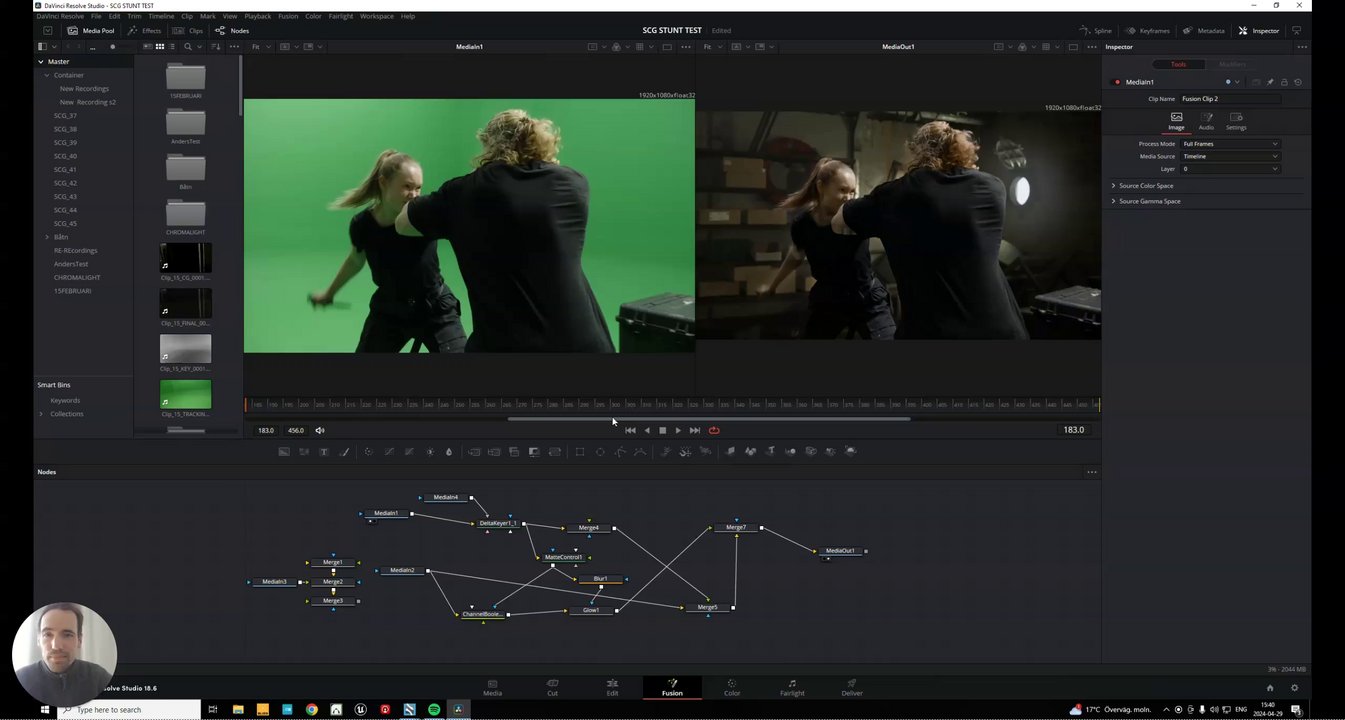Select the Tools tab in Inspector
1345x720 pixels.
coord(1178,64)
